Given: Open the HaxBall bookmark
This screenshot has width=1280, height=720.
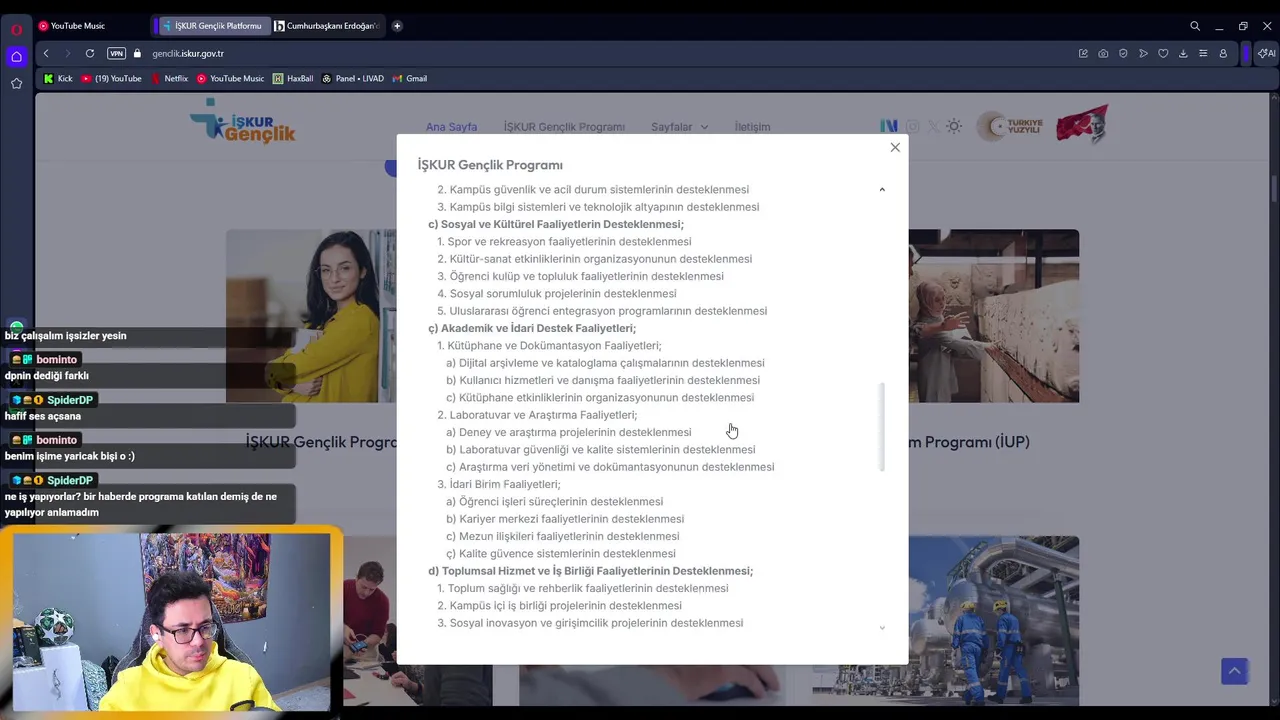Looking at the screenshot, I should point(294,78).
